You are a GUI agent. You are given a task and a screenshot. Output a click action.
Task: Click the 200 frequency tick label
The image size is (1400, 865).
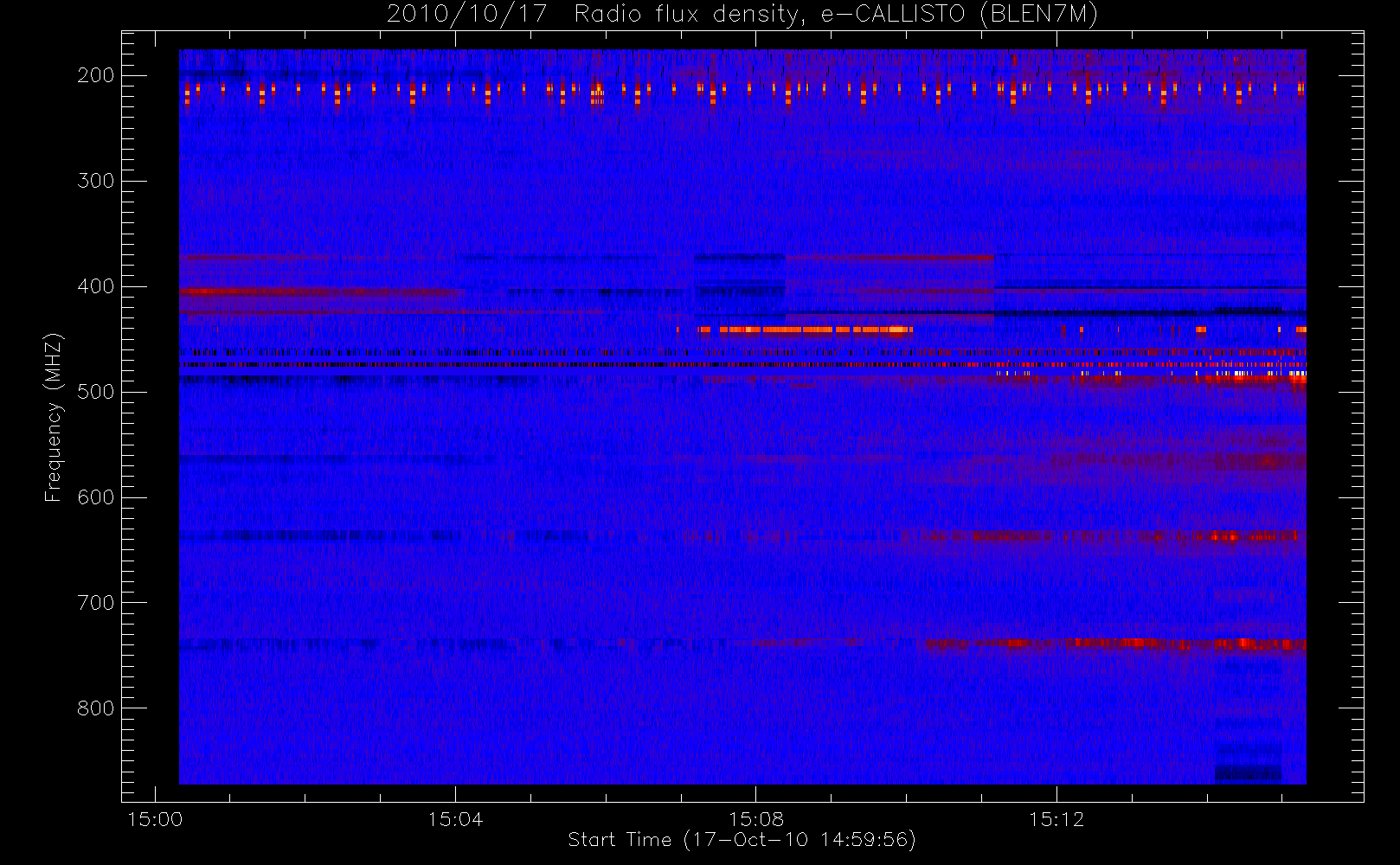pos(95,75)
